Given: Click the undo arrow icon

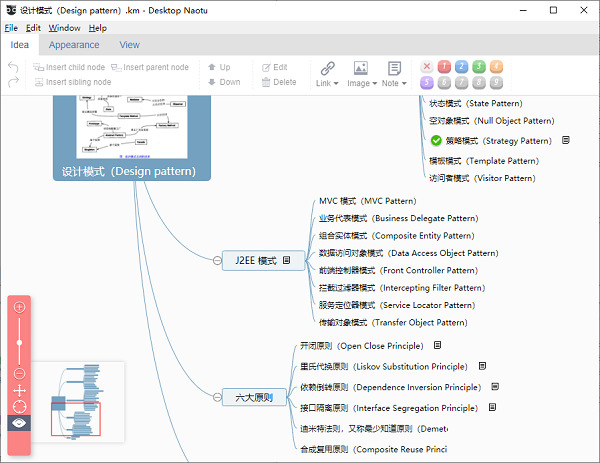Looking at the screenshot, I should pos(13,67).
